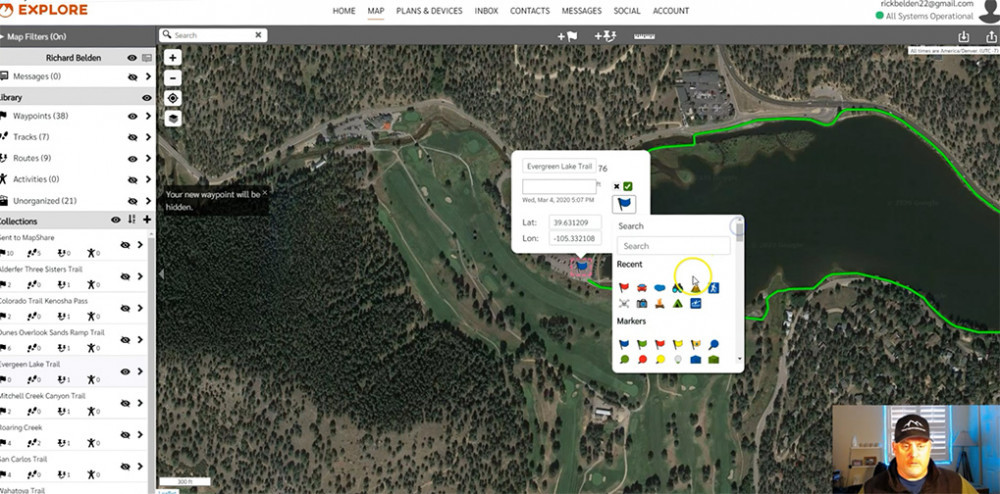
Task: Choose the yellow flag under Markers
Action: point(677,344)
